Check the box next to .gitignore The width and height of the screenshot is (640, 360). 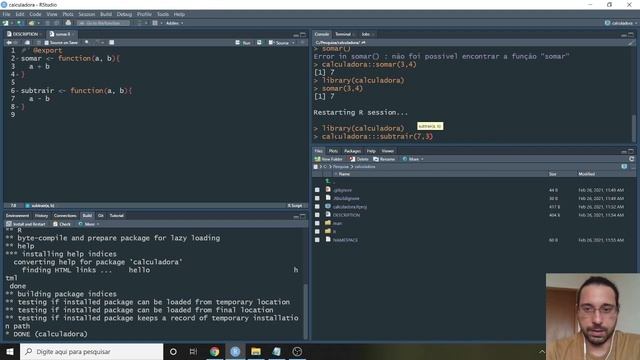(x=317, y=190)
